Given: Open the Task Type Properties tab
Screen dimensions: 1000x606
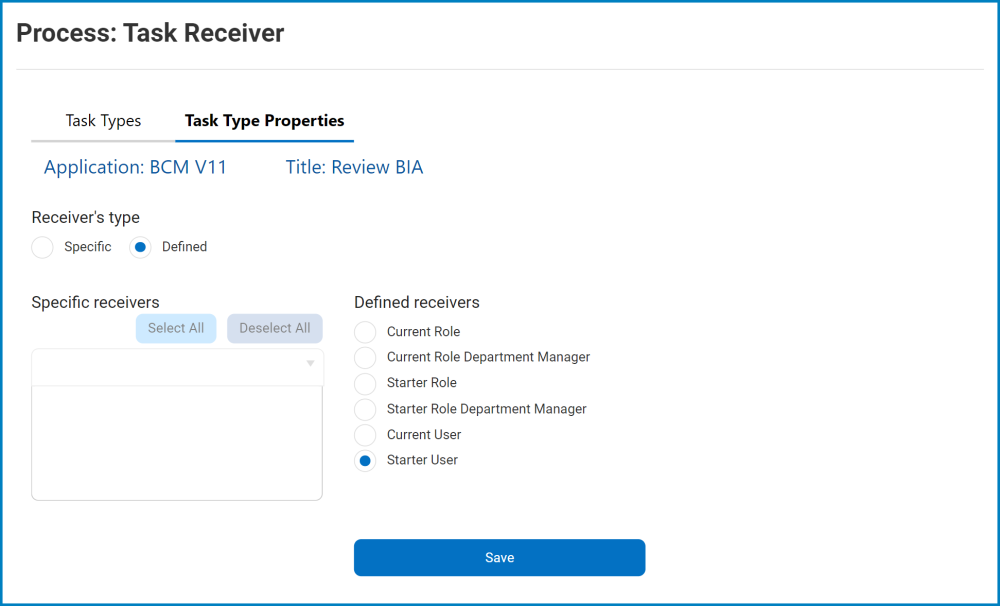Looking at the screenshot, I should (x=264, y=121).
